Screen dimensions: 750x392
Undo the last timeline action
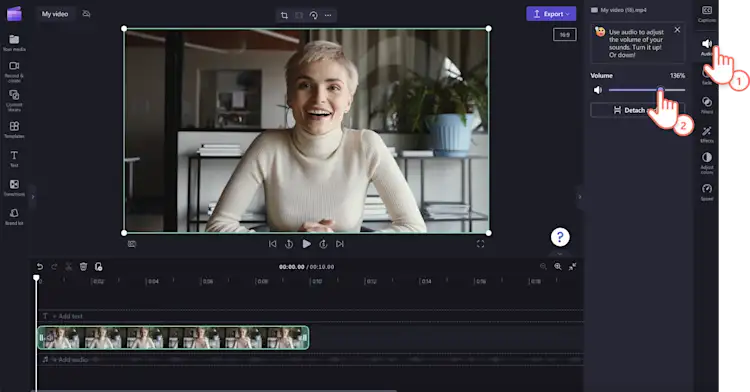40,267
